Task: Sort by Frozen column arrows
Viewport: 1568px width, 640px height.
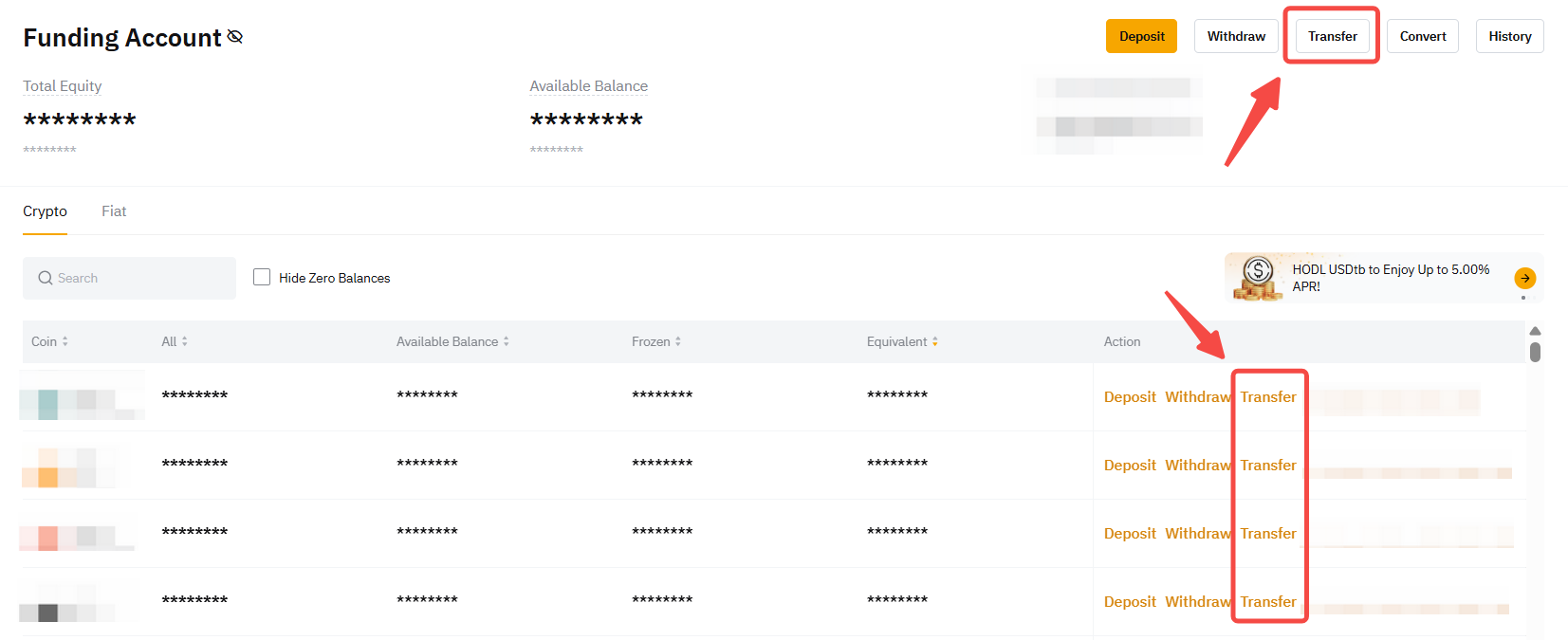Action: tap(677, 341)
